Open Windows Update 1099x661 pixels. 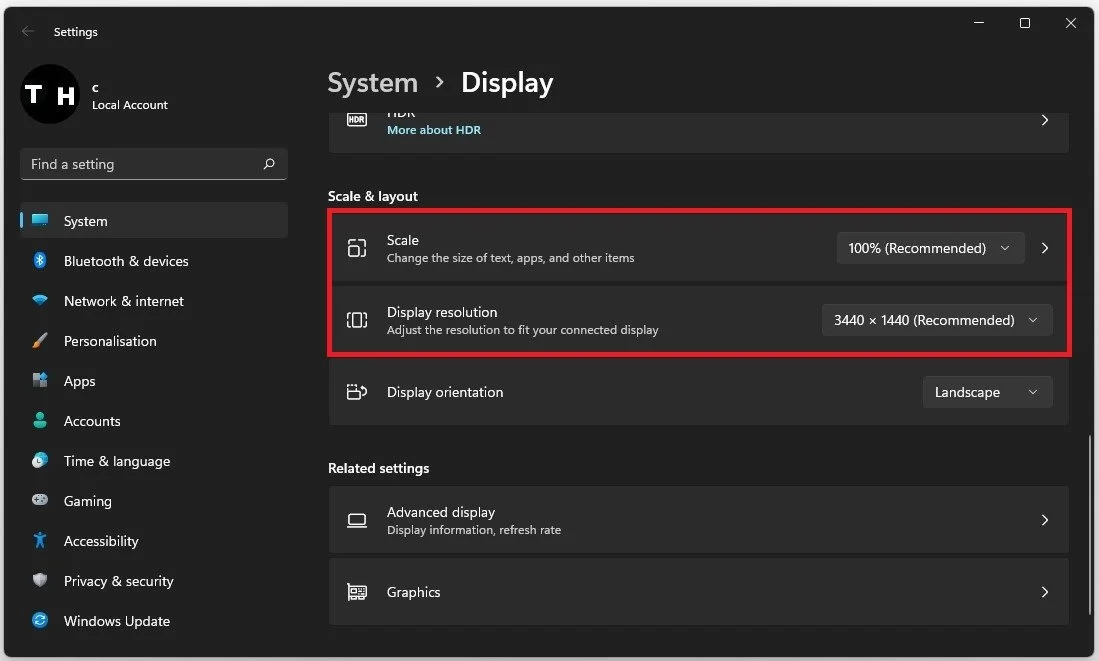point(153,620)
